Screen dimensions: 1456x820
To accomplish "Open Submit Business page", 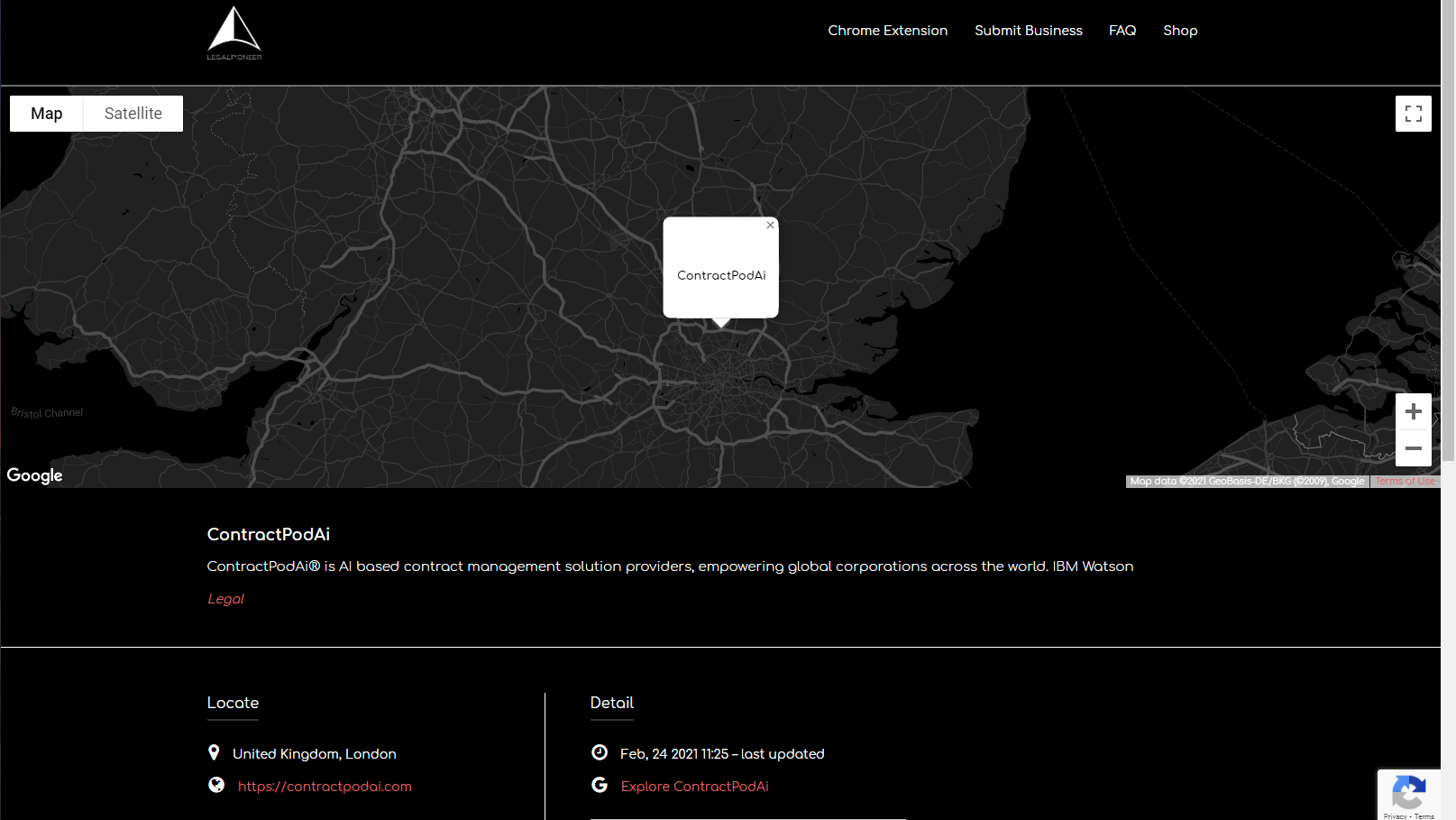I will click(x=1029, y=31).
